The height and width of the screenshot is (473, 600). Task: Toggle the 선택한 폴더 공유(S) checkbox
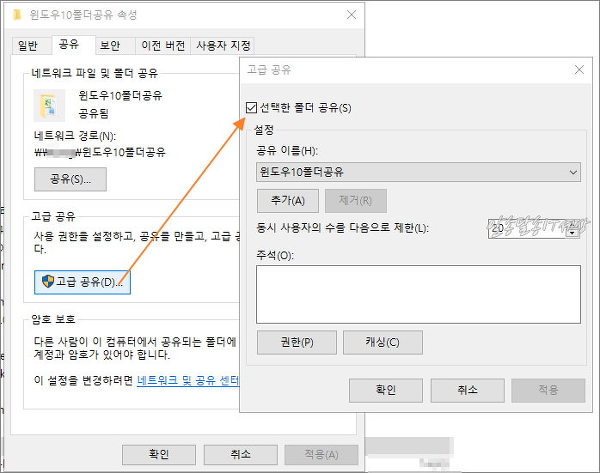point(252,107)
